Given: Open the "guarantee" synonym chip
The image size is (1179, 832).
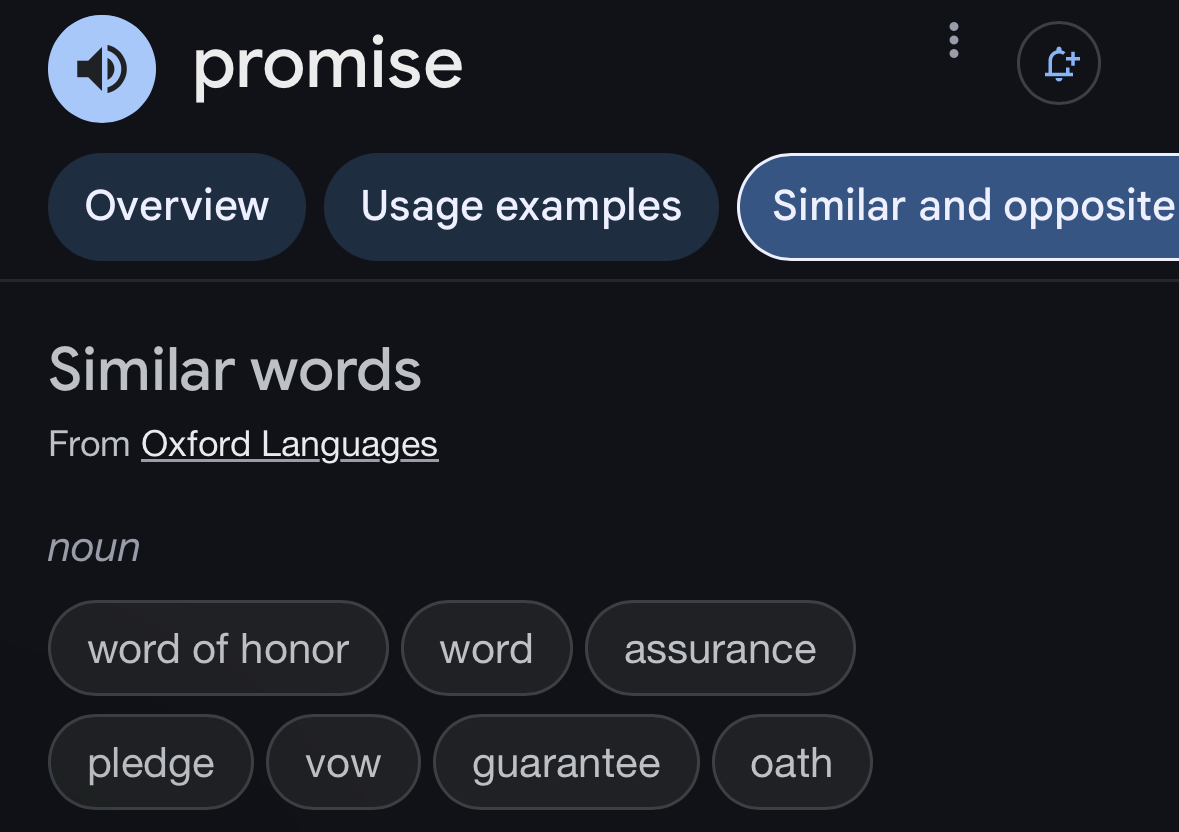Looking at the screenshot, I should click(566, 762).
